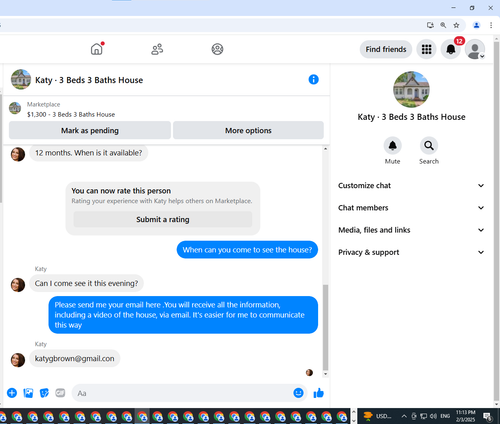This screenshot has width=500, height=424.
Task: Click message 'Can I come see it this evening?'
Action: (x=86, y=283)
